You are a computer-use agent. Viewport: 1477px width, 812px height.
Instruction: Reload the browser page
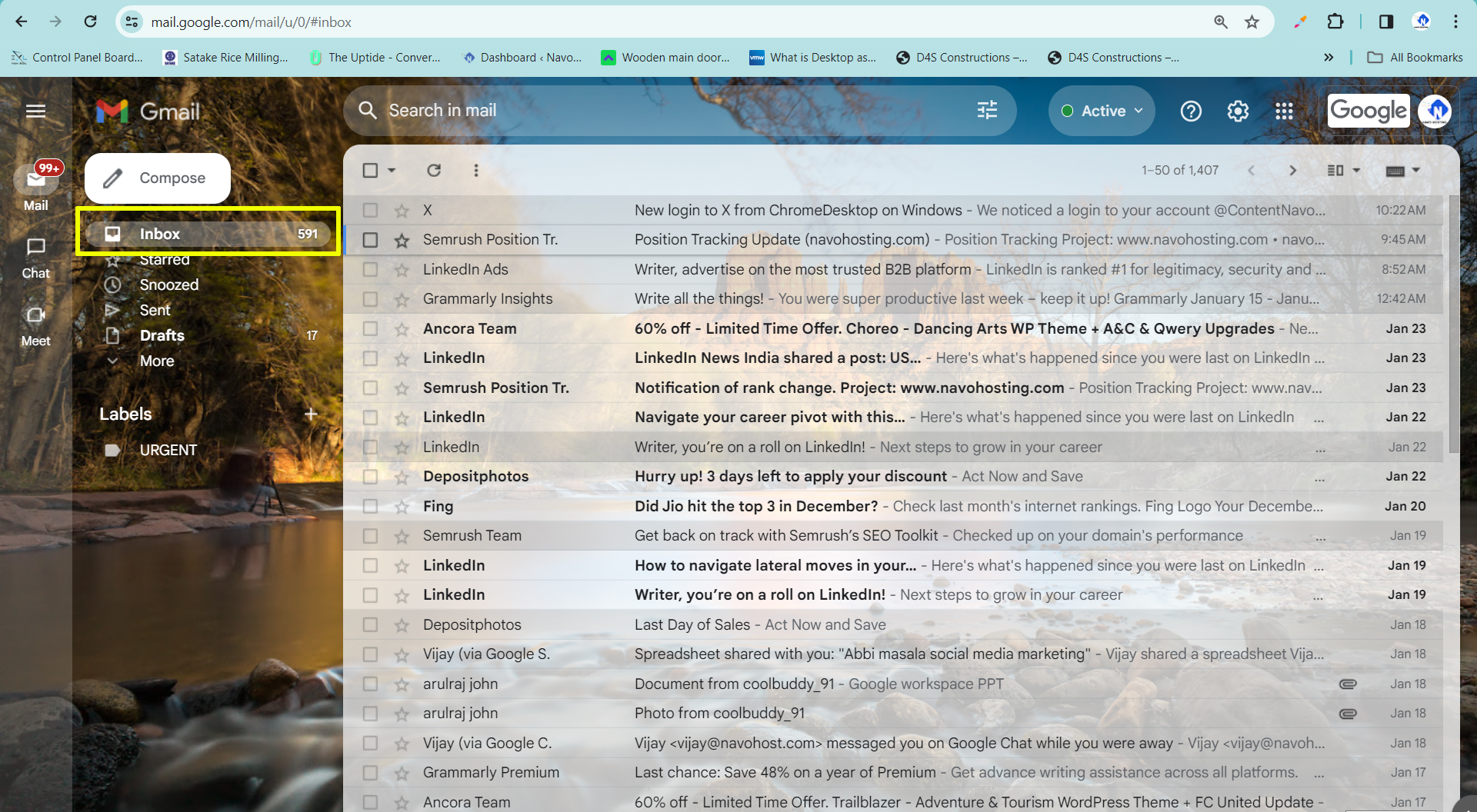pyautogui.click(x=90, y=22)
